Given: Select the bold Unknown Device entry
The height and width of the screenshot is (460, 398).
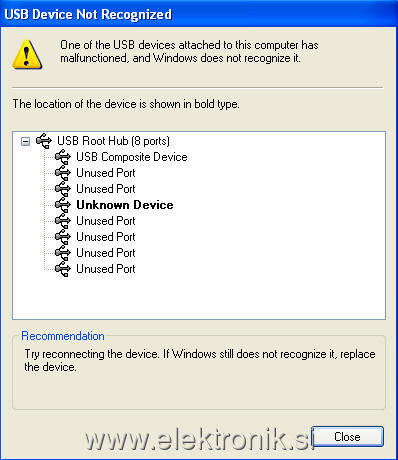Looking at the screenshot, I should pyautogui.click(x=125, y=205).
